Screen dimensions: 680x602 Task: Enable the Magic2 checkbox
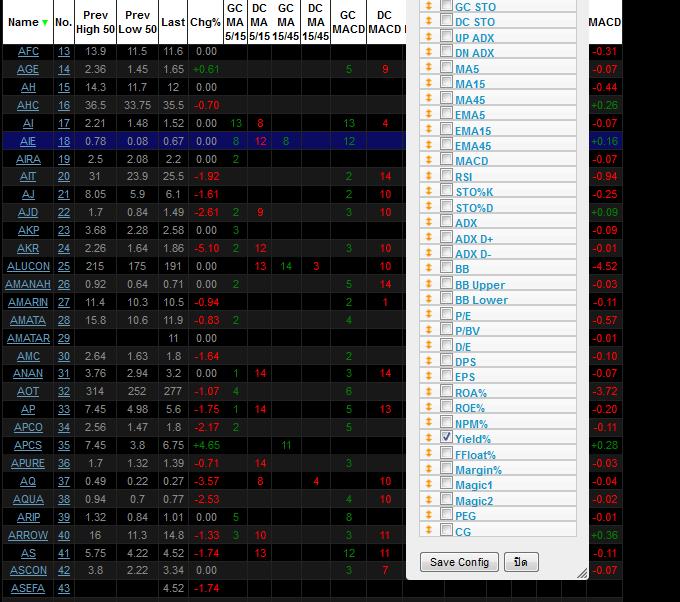[x=446, y=499]
